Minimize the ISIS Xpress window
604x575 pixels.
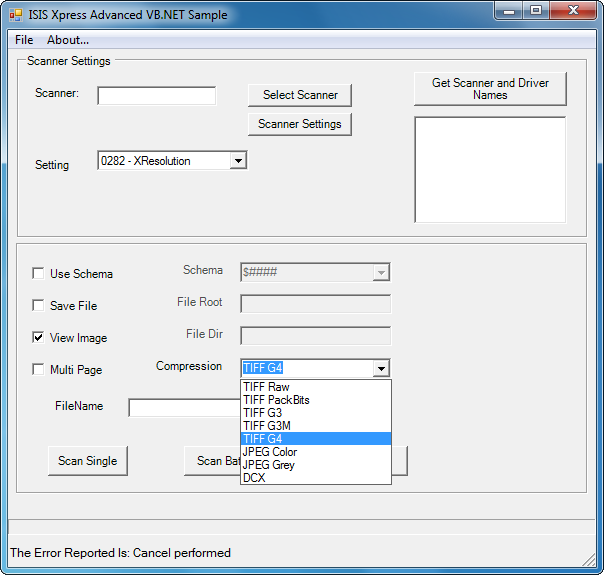coord(509,11)
